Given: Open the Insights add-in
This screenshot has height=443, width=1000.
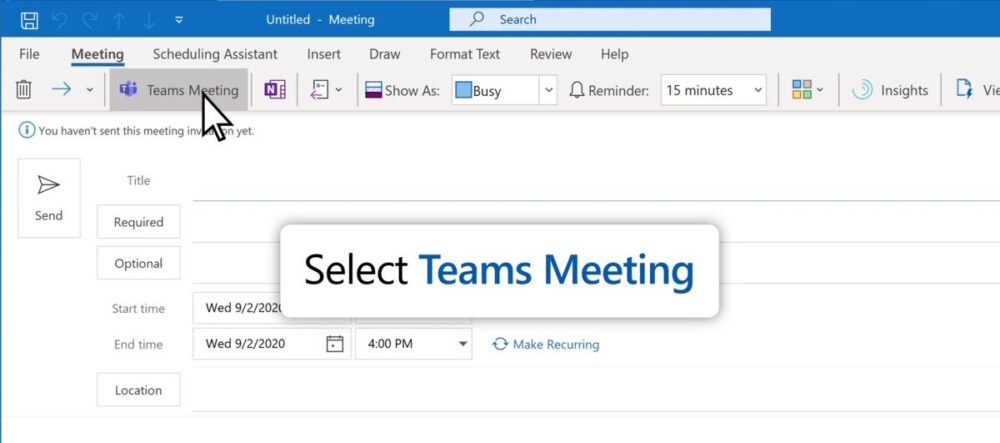Looking at the screenshot, I should pyautogui.click(x=889, y=90).
